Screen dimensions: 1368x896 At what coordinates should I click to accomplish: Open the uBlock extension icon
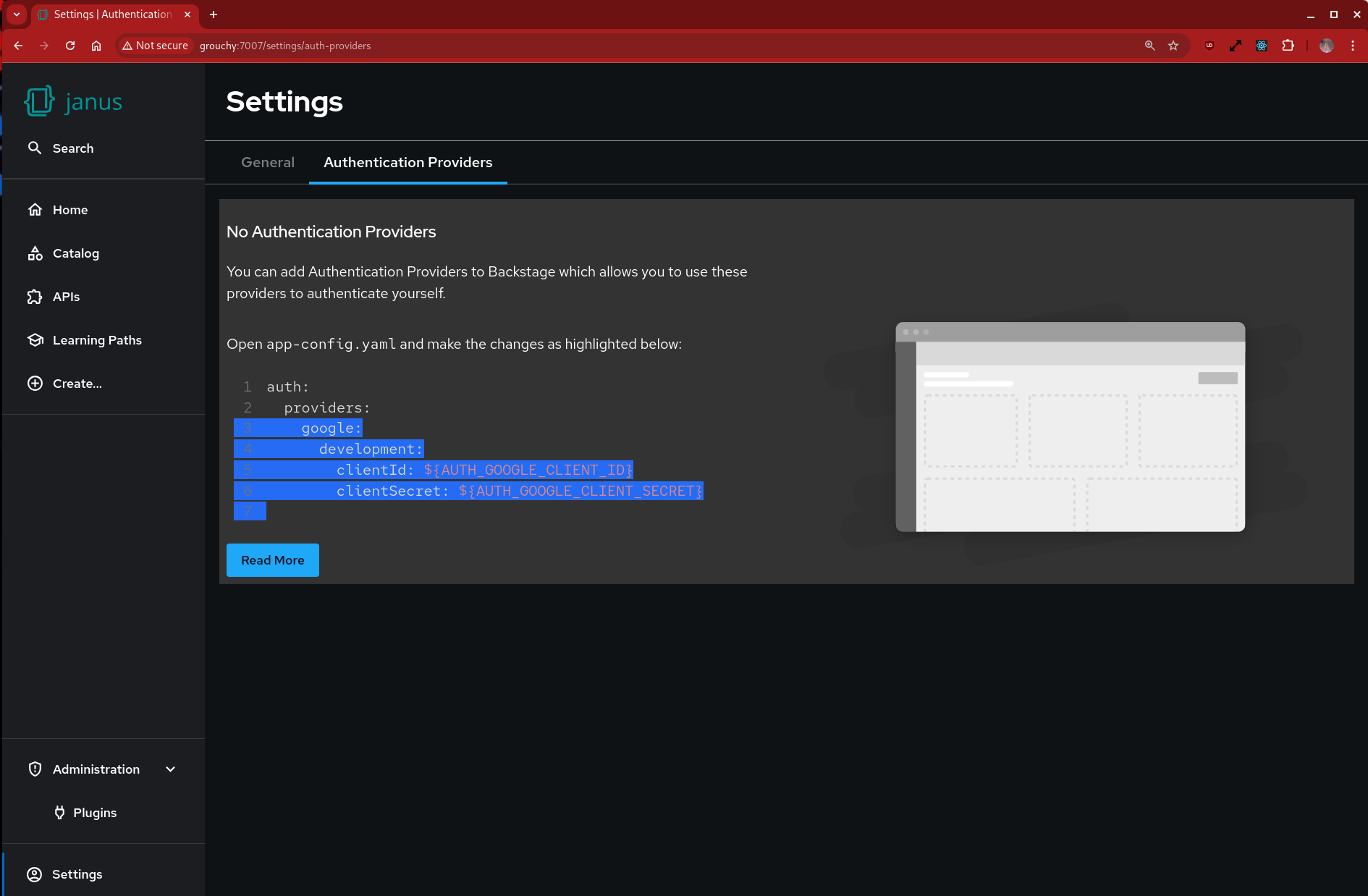pos(1209,46)
